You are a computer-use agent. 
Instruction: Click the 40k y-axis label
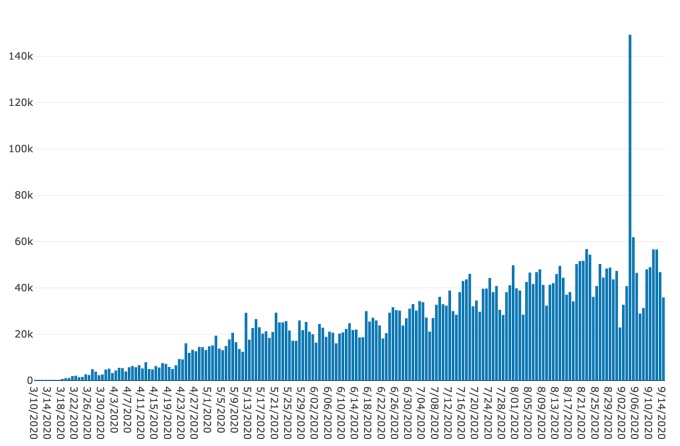pos(23,288)
